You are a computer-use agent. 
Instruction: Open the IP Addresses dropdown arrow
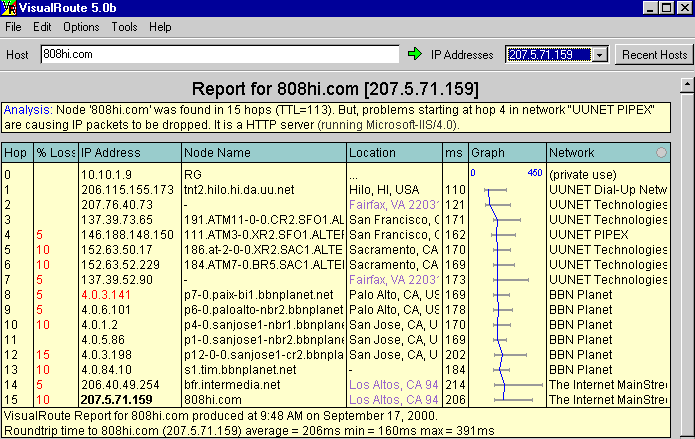click(599, 55)
